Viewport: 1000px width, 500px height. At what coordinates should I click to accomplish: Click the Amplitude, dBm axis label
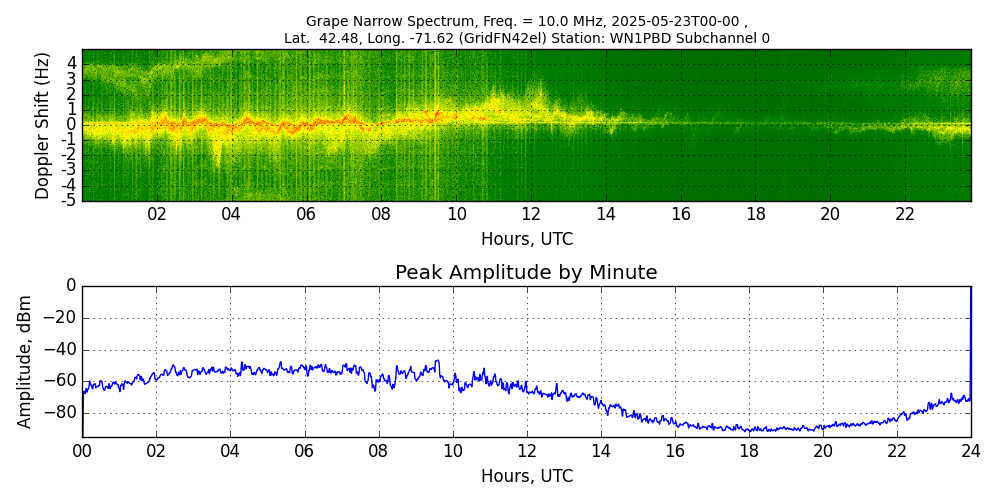[26, 361]
